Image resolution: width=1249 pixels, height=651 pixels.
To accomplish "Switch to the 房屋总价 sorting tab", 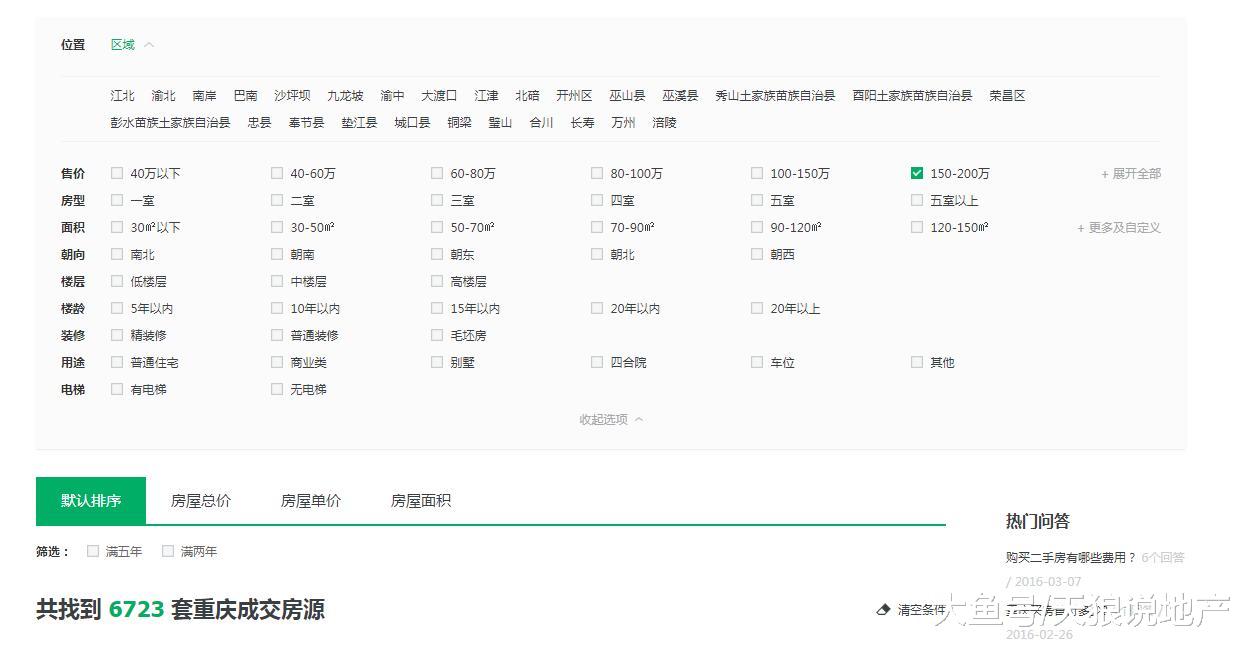I will pyautogui.click(x=200, y=500).
